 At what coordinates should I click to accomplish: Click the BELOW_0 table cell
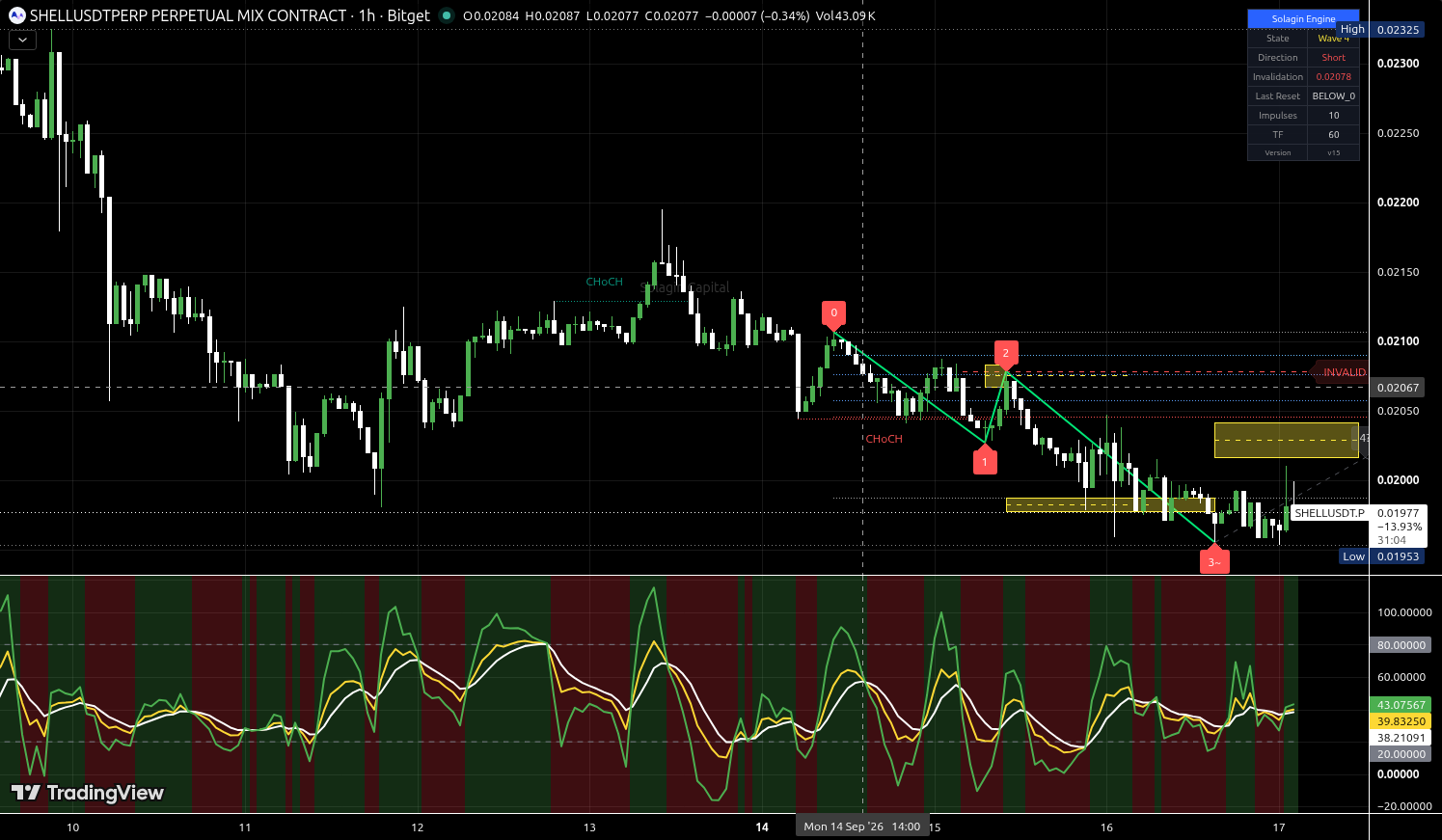click(1333, 96)
